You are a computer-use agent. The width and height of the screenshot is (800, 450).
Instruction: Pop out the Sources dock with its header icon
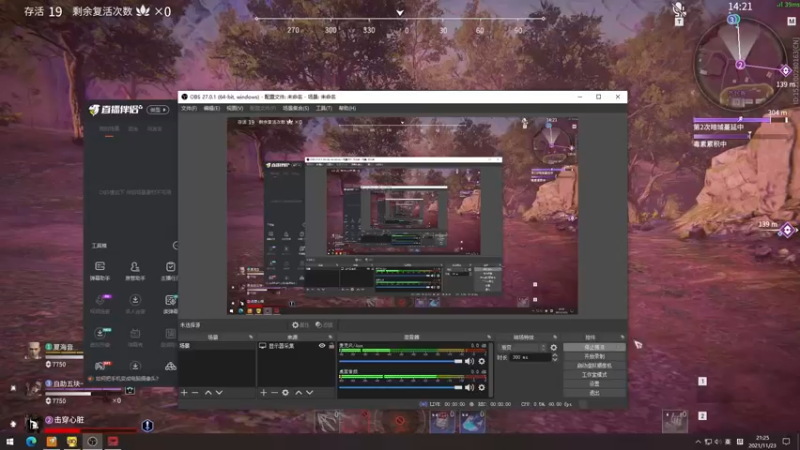pyautogui.click(x=330, y=337)
